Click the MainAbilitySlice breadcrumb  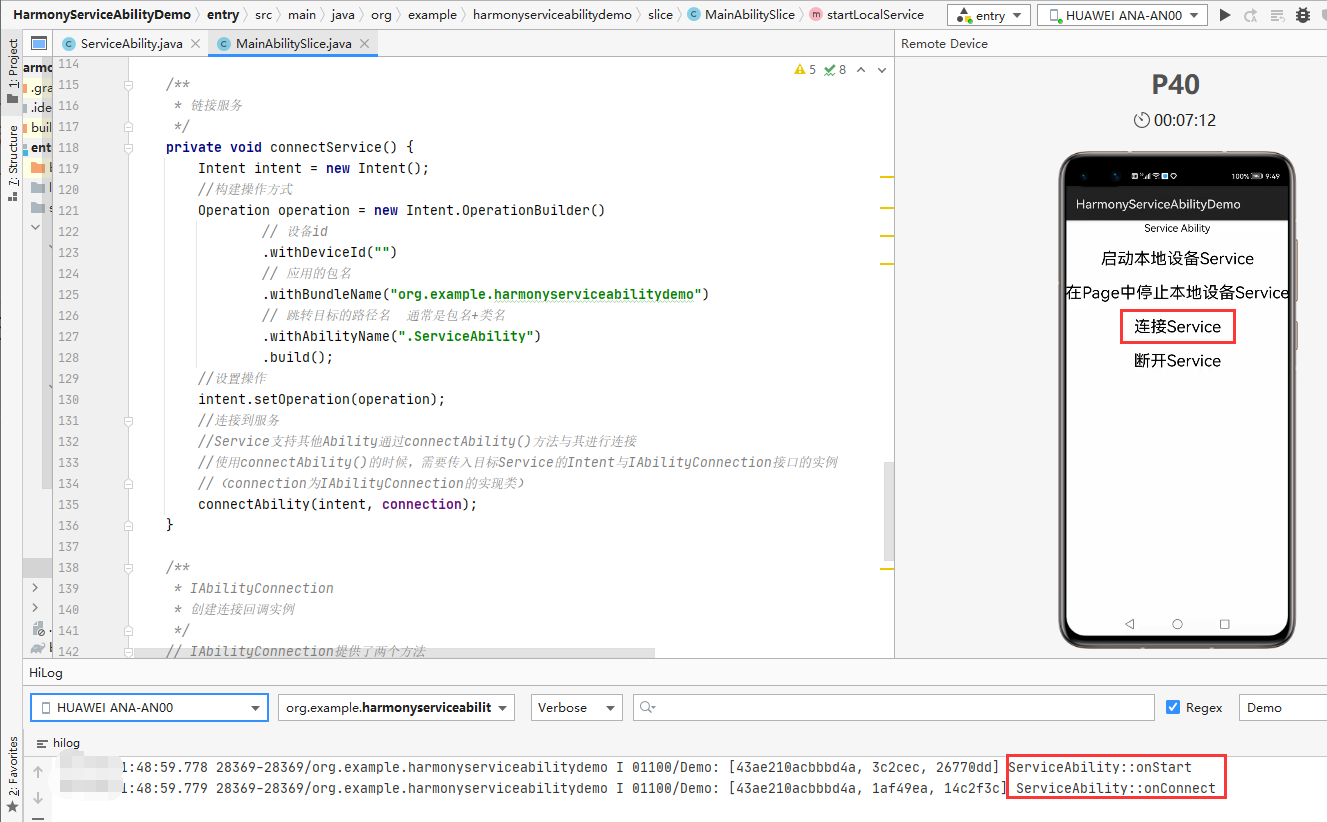tap(741, 15)
